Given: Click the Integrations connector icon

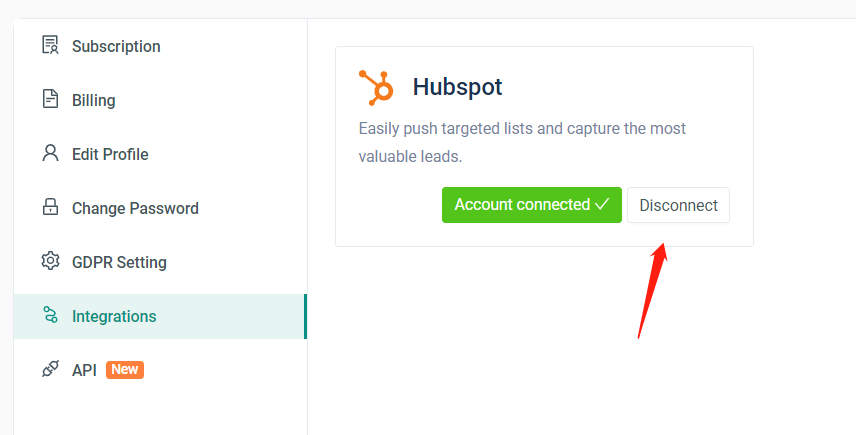Looking at the screenshot, I should coord(50,316).
